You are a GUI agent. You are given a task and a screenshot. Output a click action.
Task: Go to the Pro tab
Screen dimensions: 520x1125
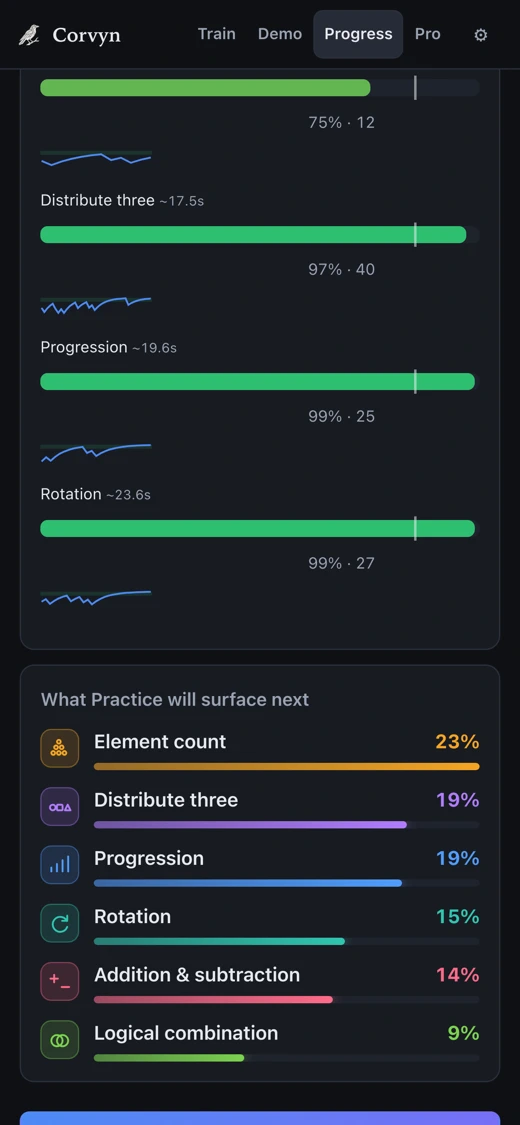[427, 34]
